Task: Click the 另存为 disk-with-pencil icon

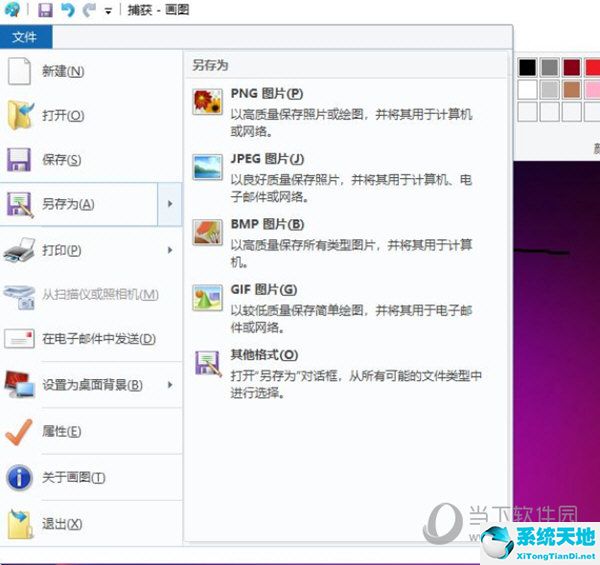Action: [20, 204]
